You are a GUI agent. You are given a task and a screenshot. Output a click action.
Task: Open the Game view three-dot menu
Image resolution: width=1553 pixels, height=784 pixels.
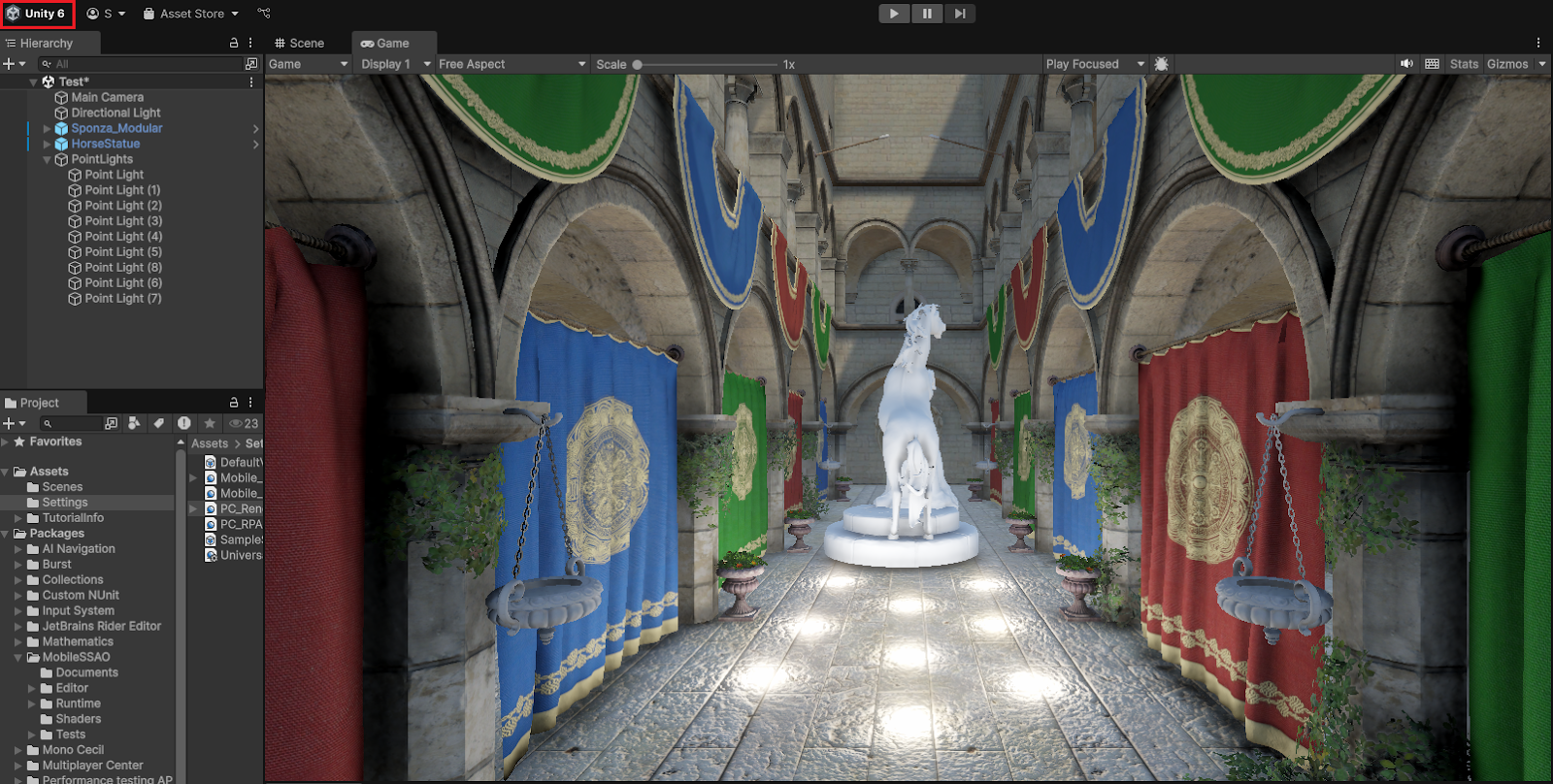point(1538,43)
